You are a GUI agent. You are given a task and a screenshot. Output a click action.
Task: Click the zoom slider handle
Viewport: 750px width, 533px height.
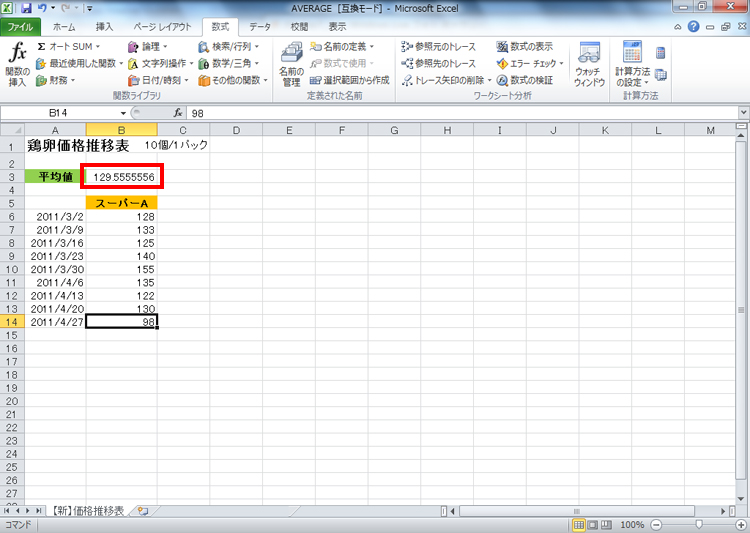coord(699,525)
